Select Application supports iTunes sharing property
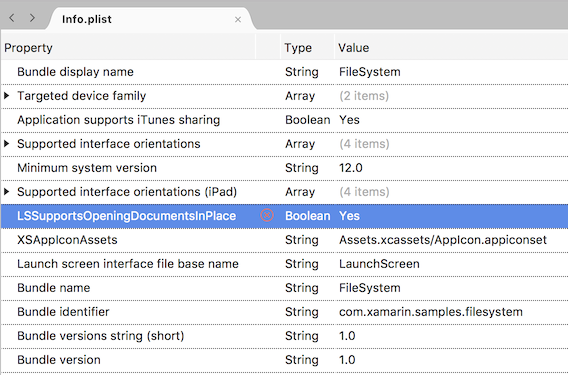Screen dimensions: 568x375 click(118, 120)
